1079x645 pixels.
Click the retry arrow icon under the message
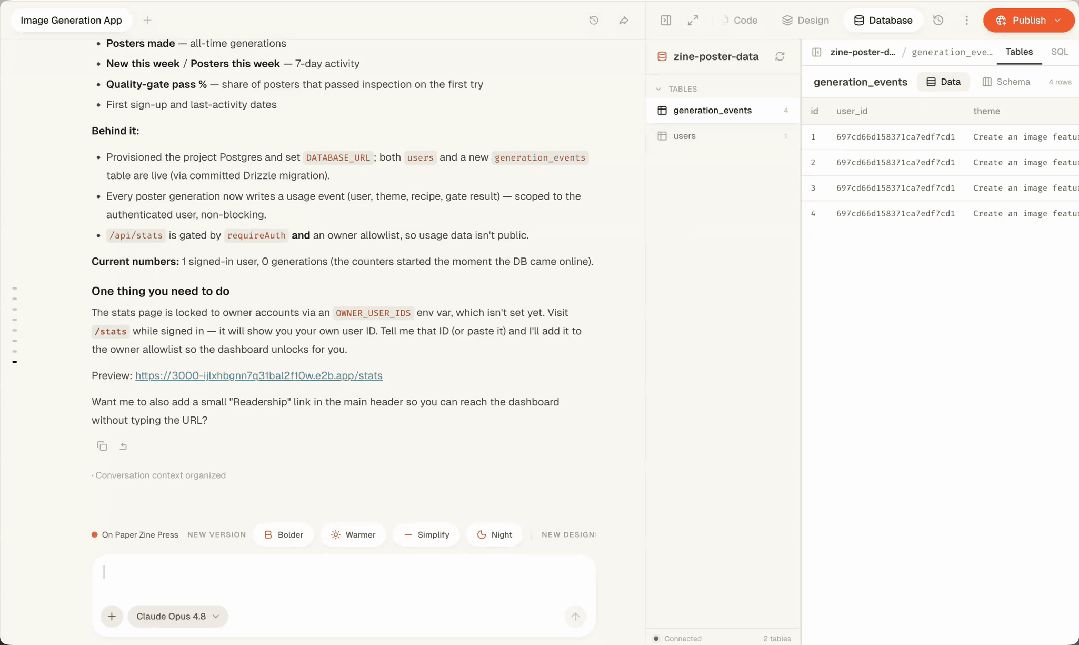(123, 446)
